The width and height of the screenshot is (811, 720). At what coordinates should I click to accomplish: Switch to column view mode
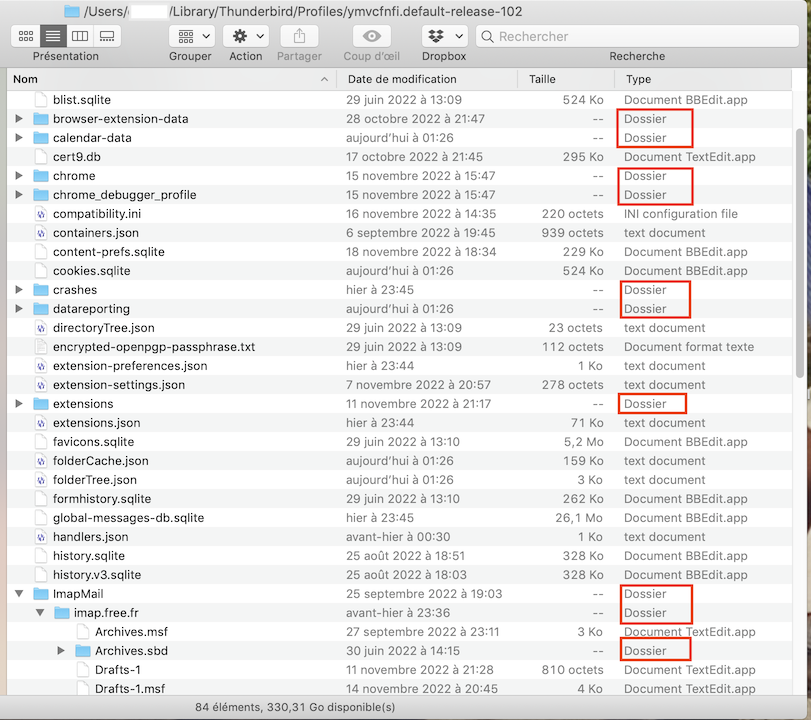coord(80,36)
